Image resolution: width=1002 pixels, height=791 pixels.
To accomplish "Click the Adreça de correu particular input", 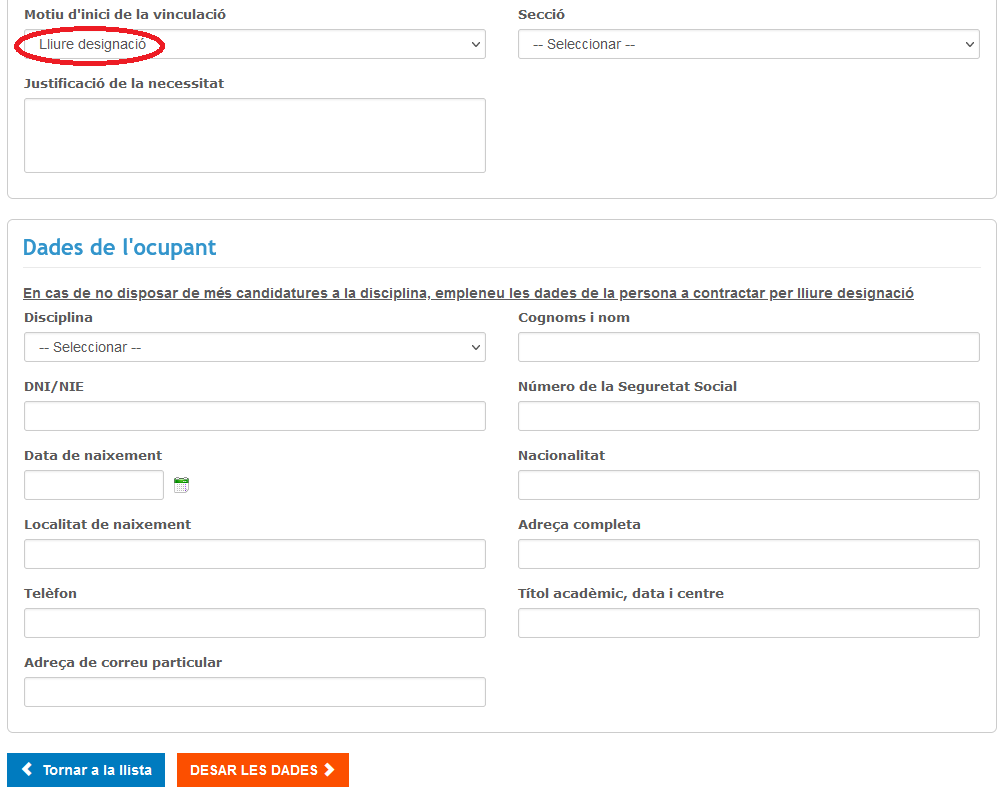I will coord(254,692).
